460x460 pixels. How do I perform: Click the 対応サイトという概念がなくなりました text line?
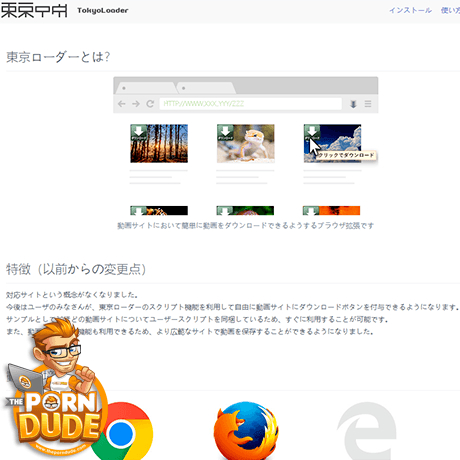coord(72,295)
